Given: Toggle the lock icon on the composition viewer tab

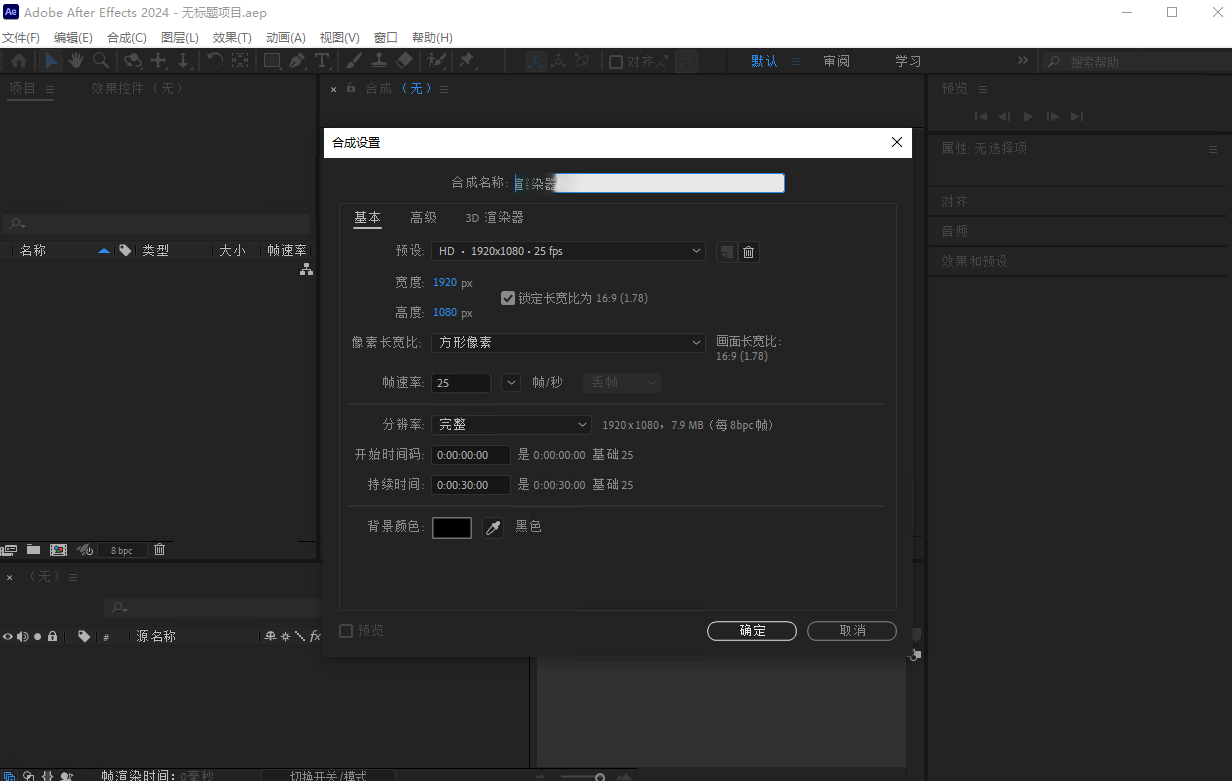Looking at the screenshot, I should coord(351,88).
